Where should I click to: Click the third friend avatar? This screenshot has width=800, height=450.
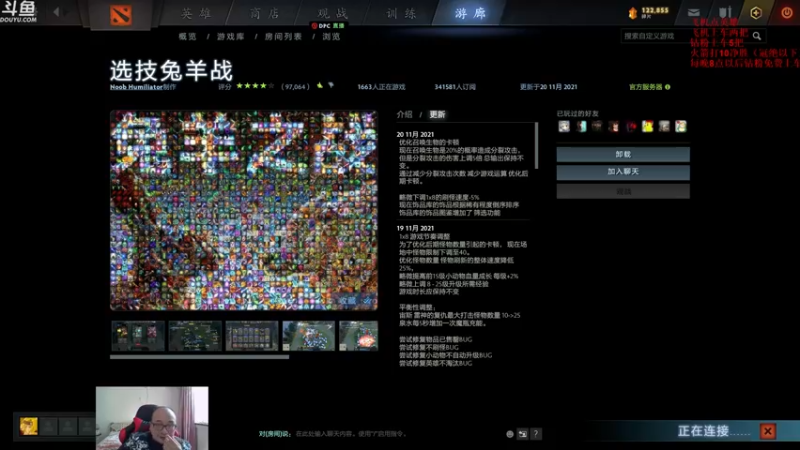point(597,126)
